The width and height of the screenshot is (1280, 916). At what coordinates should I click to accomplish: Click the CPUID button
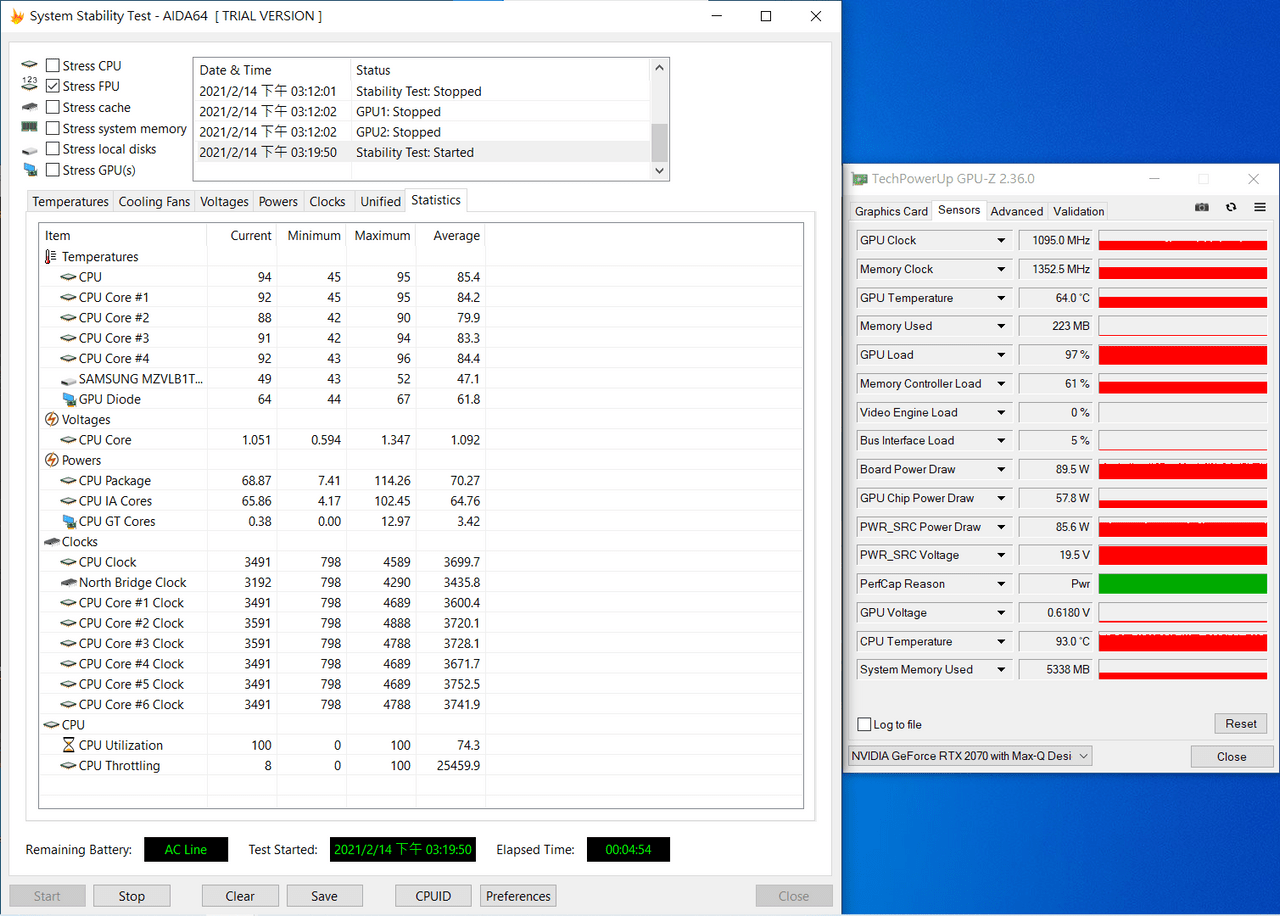click(x=433, y=896)
